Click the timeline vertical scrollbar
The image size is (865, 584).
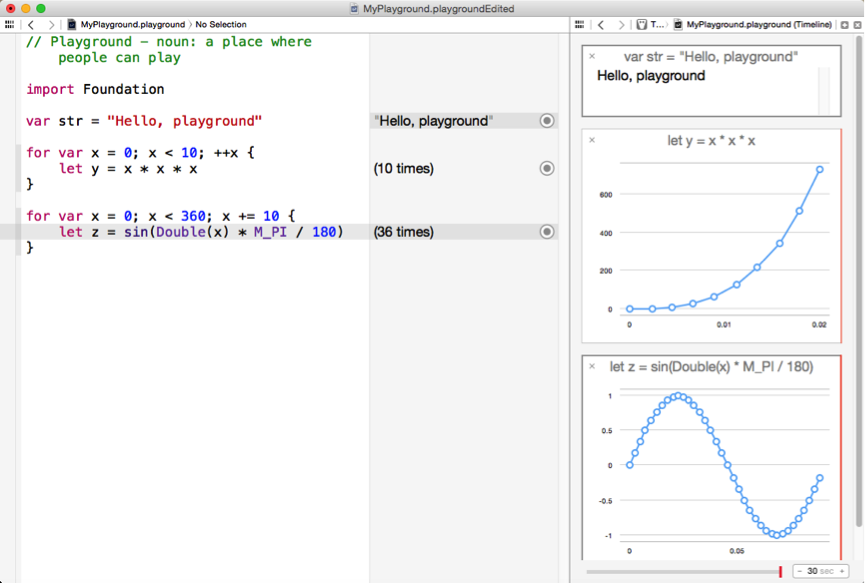coord(858,281)
